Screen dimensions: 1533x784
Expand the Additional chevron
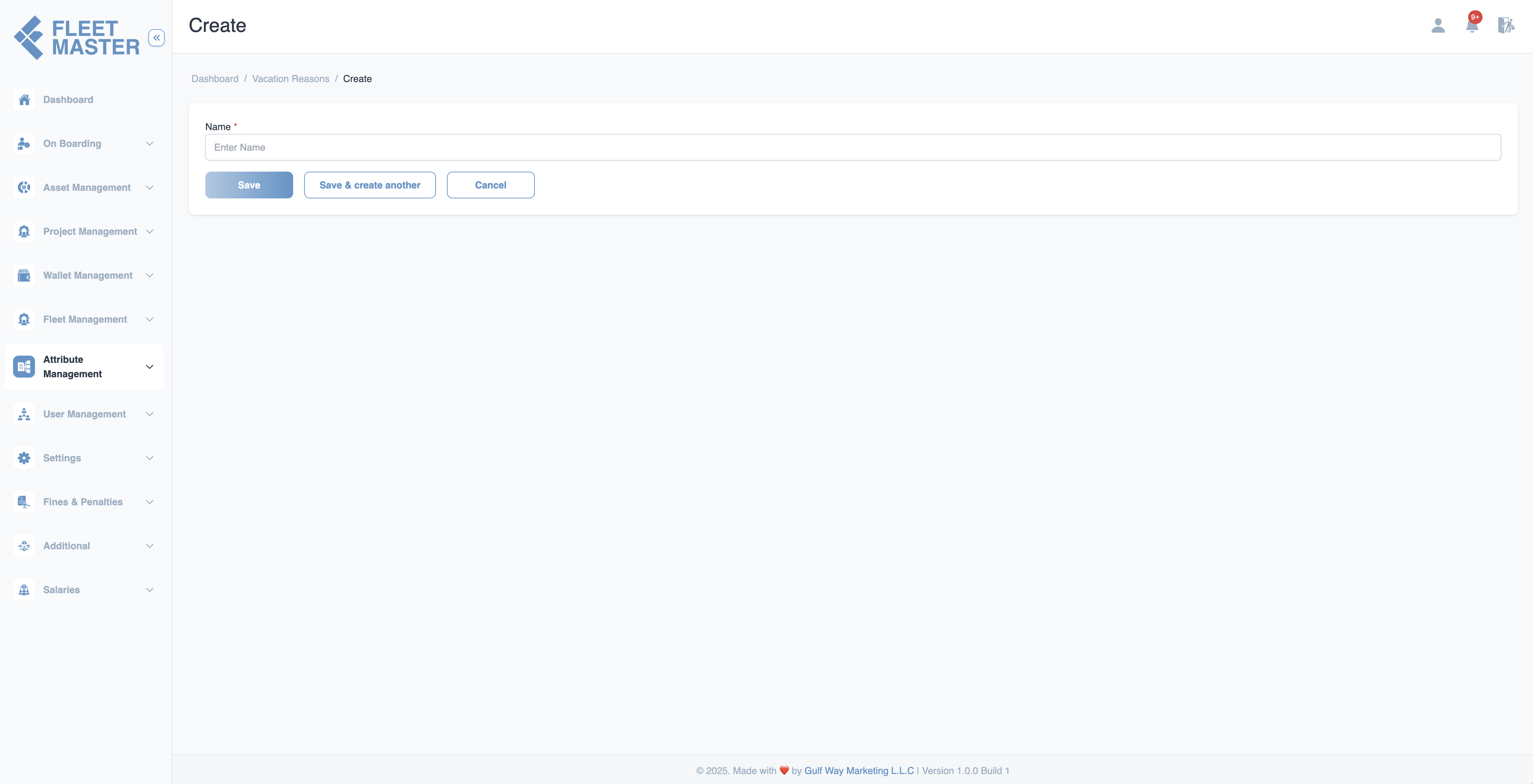pyautogui.click(x=149, y=546)
